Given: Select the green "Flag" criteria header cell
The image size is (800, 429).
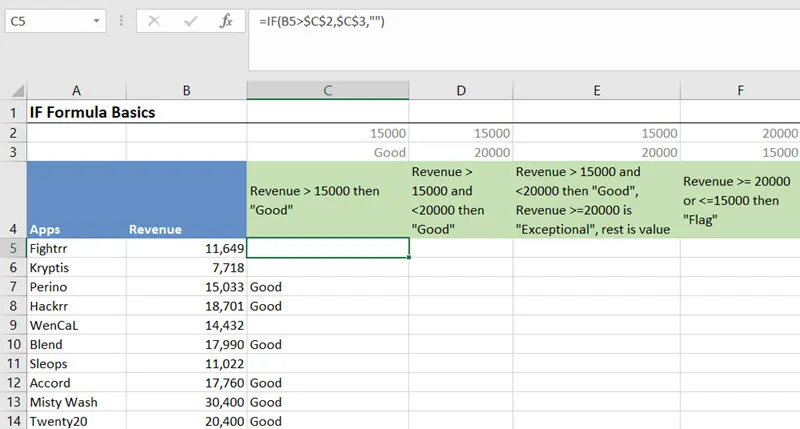Looking at the screenshot, I should tap(739, 200).
